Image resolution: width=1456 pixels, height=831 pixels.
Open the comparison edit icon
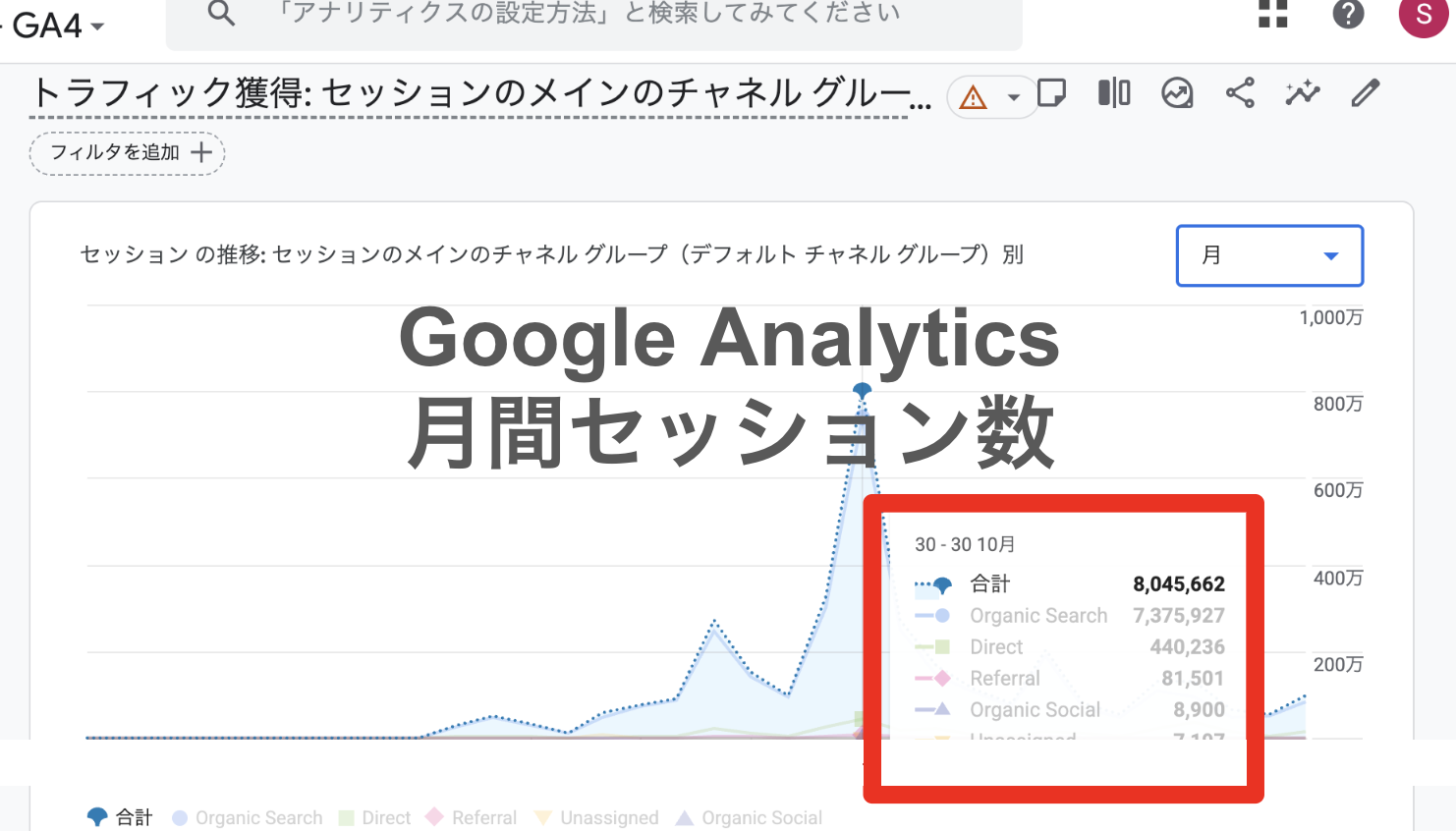[x=1114, y=93]
